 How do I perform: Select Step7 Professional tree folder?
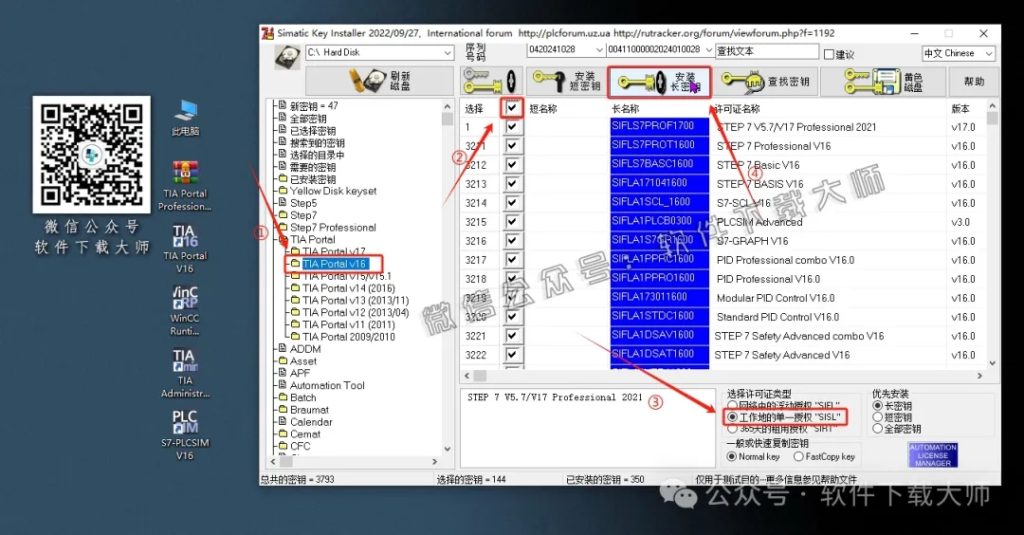tap(333, 227)
